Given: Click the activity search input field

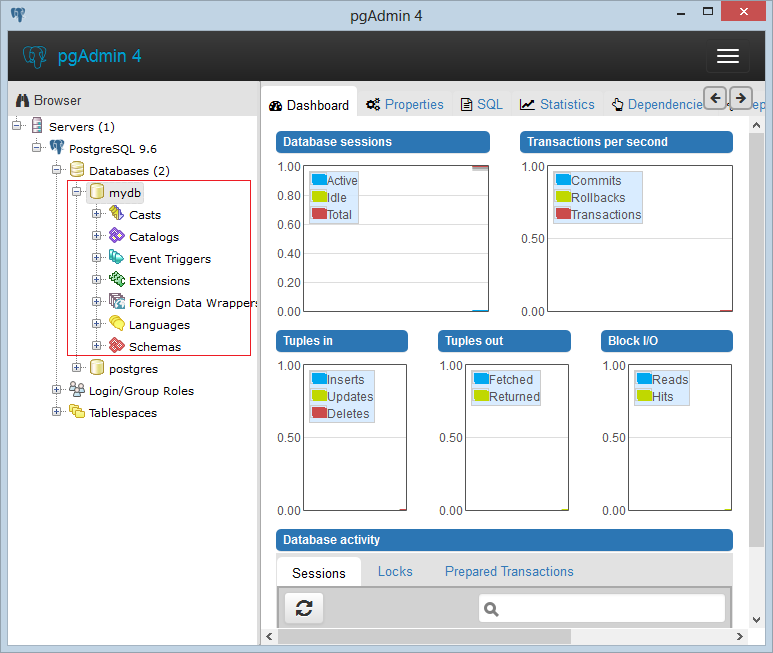Looking at the screenshot, I should [602, 609].
